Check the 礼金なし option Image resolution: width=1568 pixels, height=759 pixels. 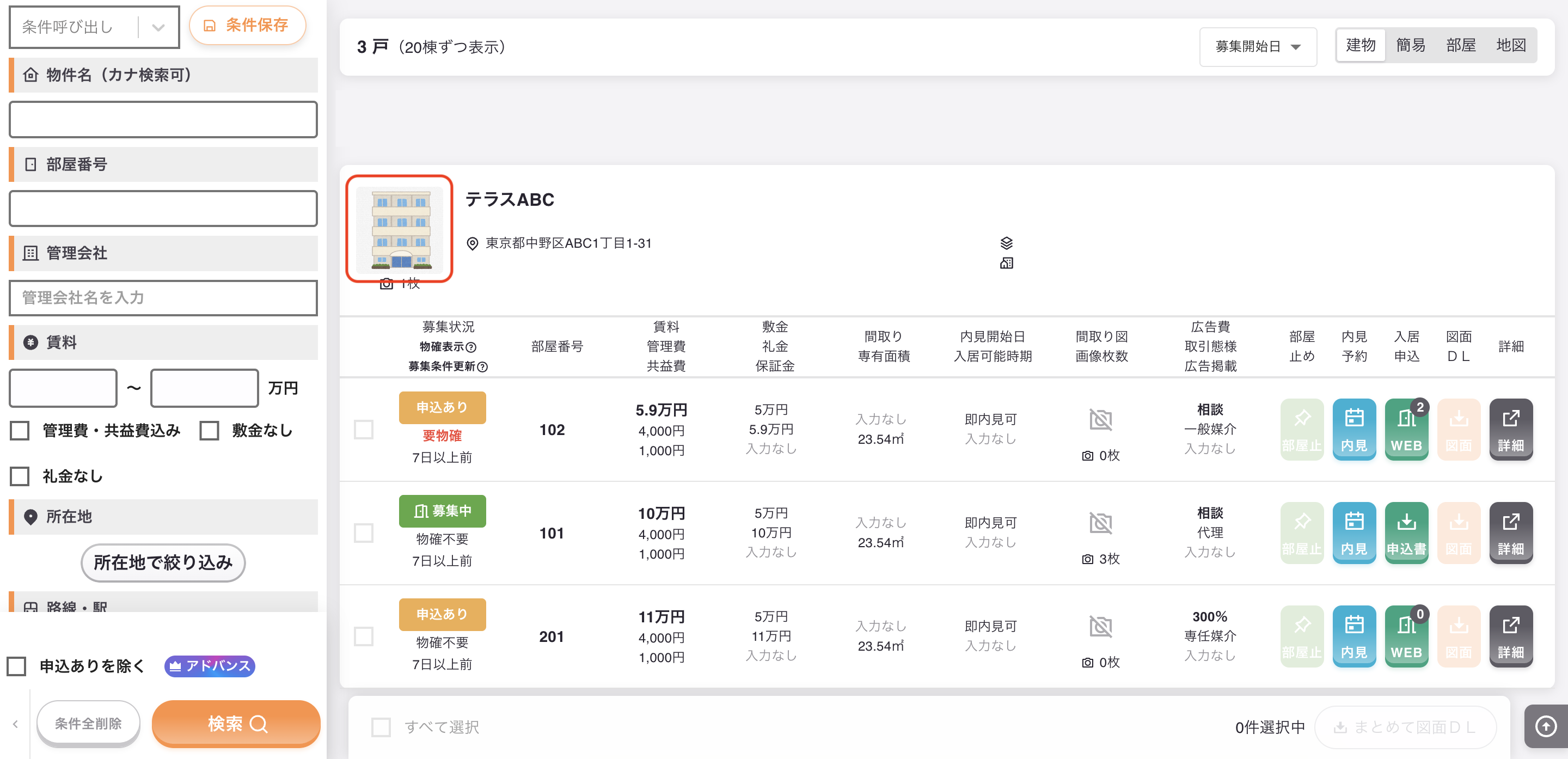(x=20, y=476)
